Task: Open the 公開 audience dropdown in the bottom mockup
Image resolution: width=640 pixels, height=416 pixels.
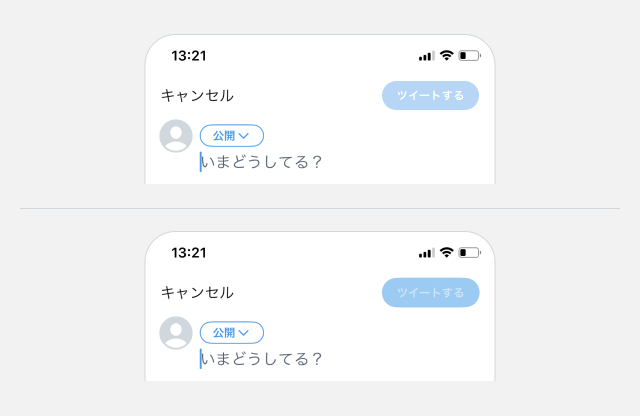Action: point(232,333)
